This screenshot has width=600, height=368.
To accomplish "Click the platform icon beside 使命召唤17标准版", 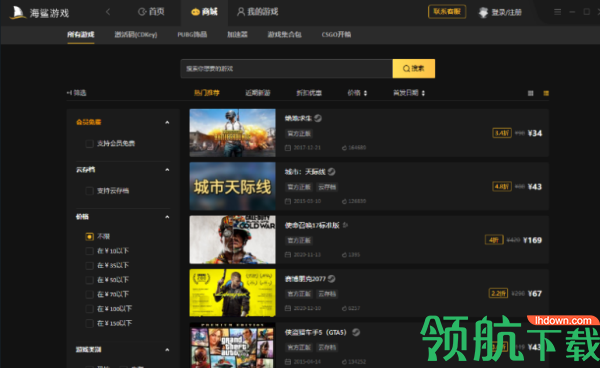I will (x=345, y=225).
